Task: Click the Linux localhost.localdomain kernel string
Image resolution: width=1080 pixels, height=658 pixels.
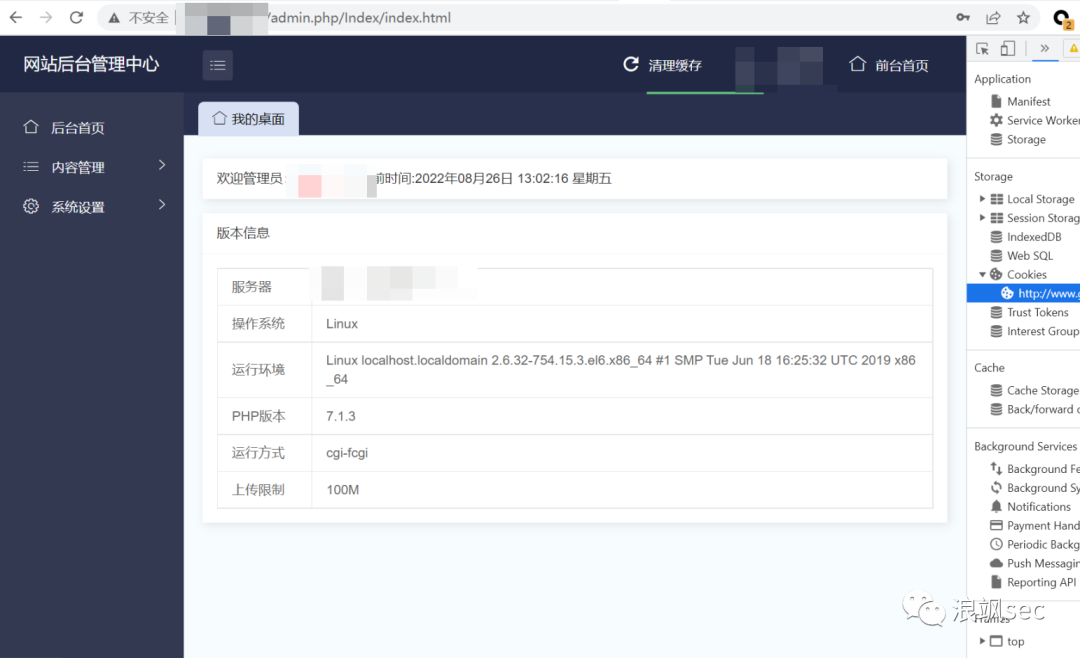Action: point(621,369)
